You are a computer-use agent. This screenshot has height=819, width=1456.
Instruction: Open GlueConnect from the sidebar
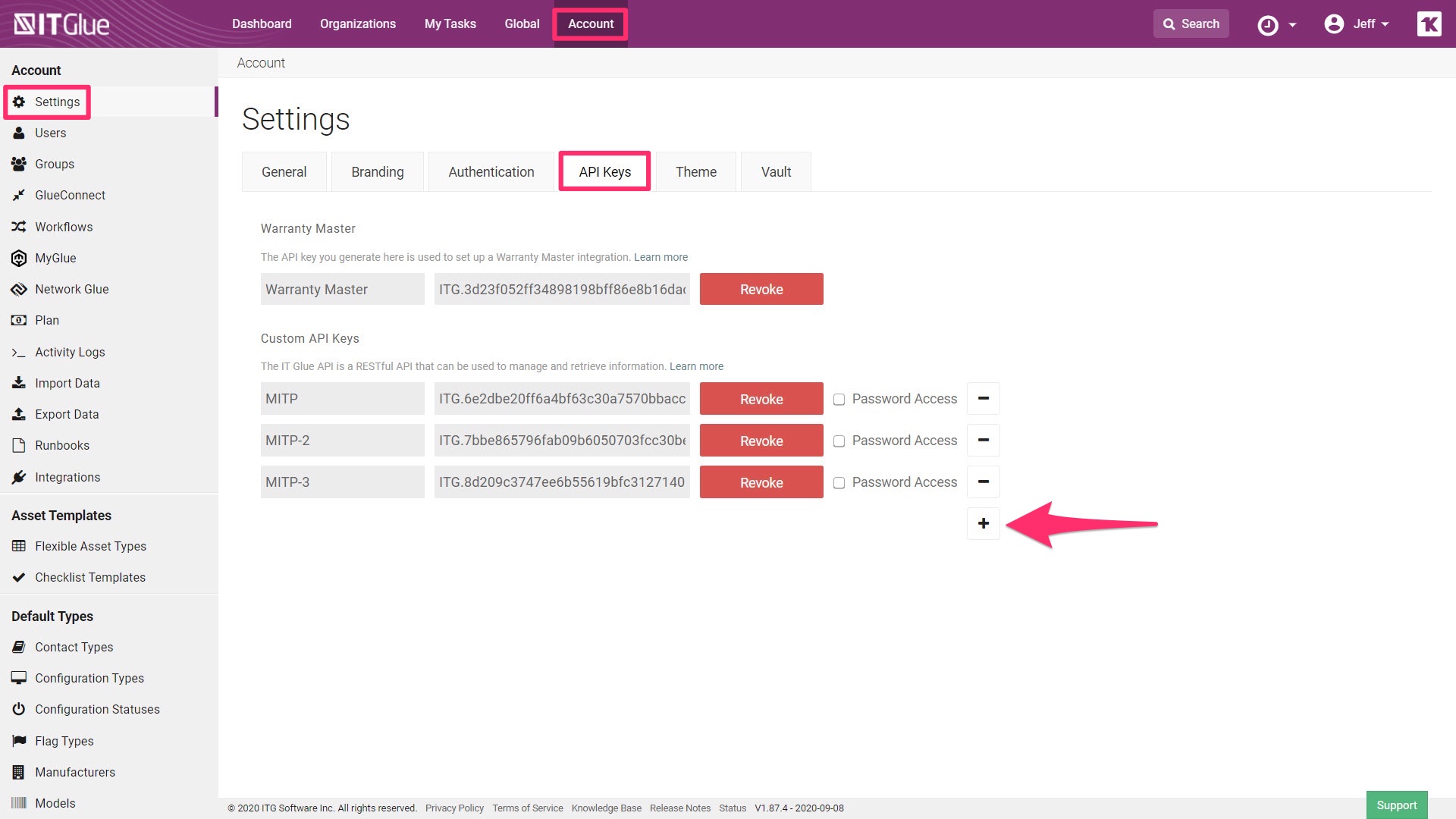(70, 195)
